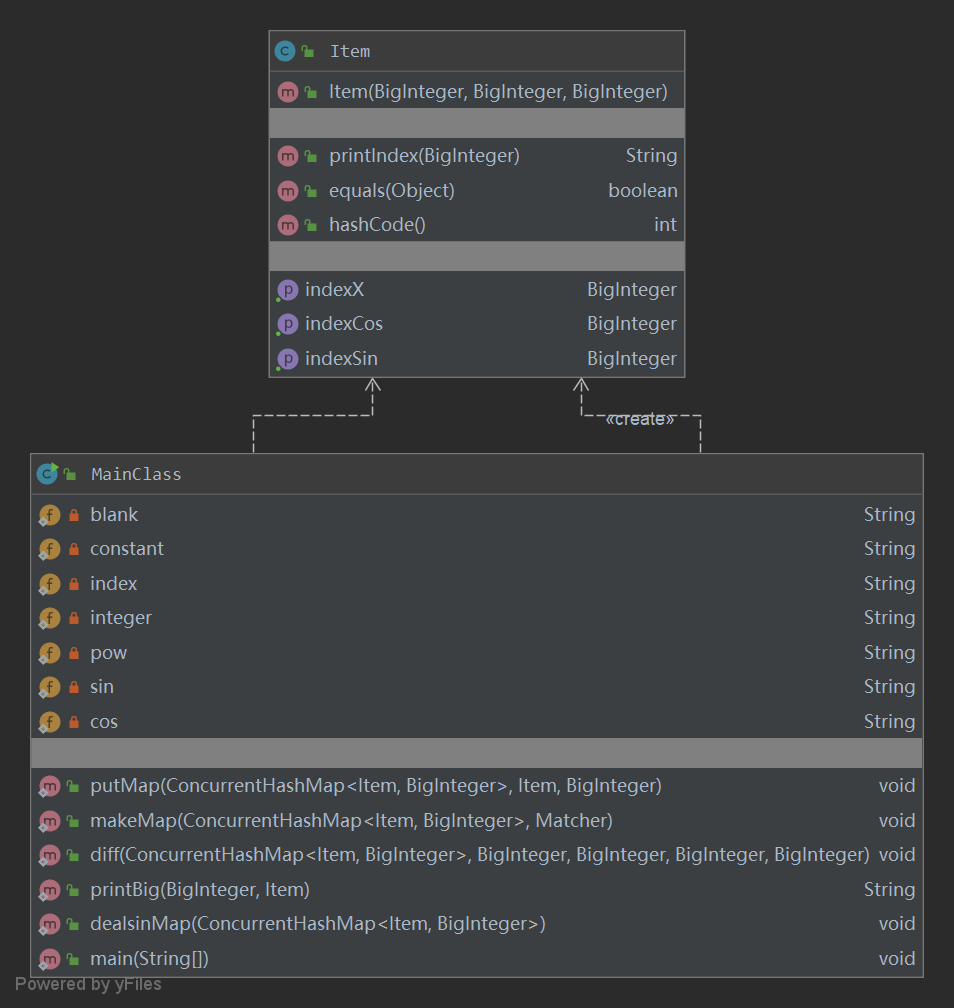
Task: Click the Powered by yFiles watermark
Action: pyautogui.click(x=88, y=985)
